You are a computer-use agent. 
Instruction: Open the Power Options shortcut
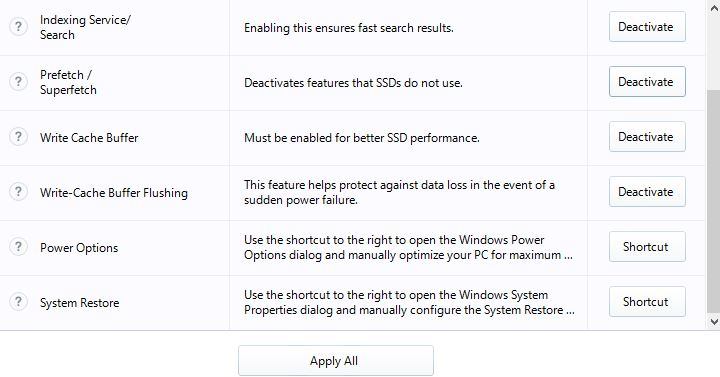647,247
